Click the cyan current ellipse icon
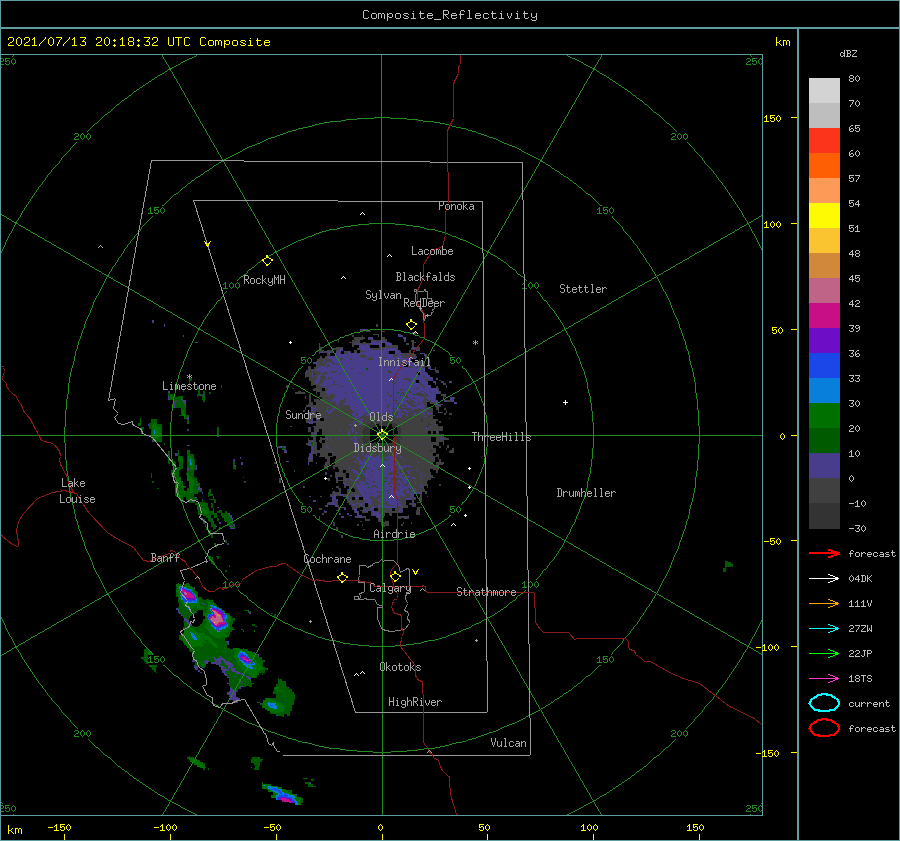Screen dimensions: 900x841 [x=824, y=703]
